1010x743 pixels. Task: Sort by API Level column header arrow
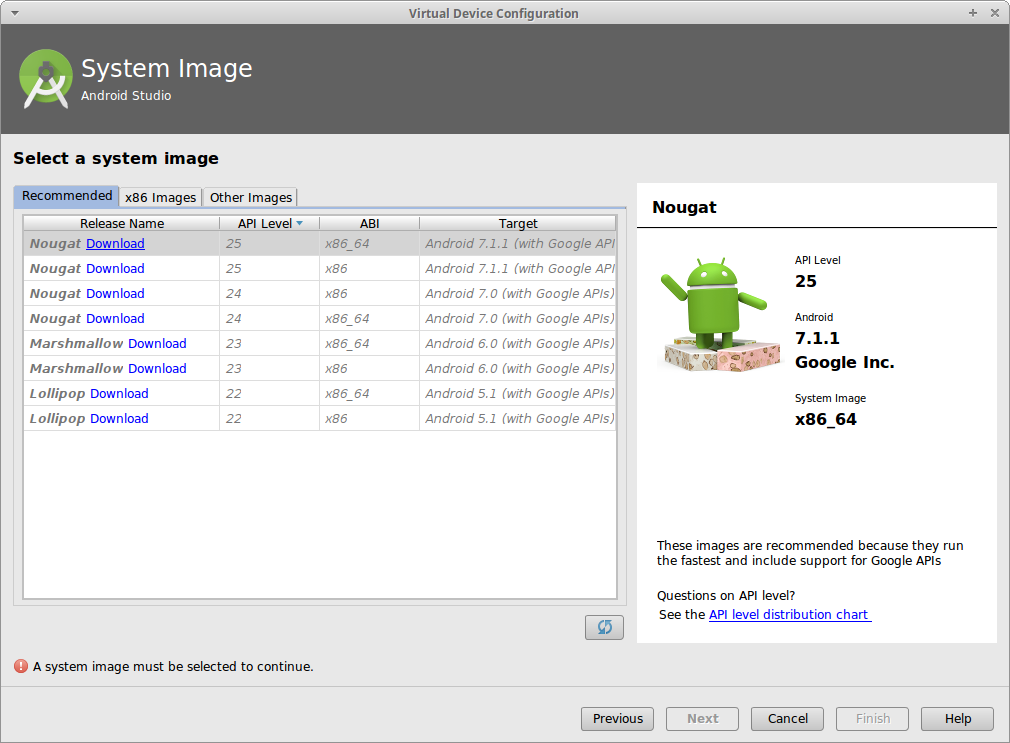(299, 224)
